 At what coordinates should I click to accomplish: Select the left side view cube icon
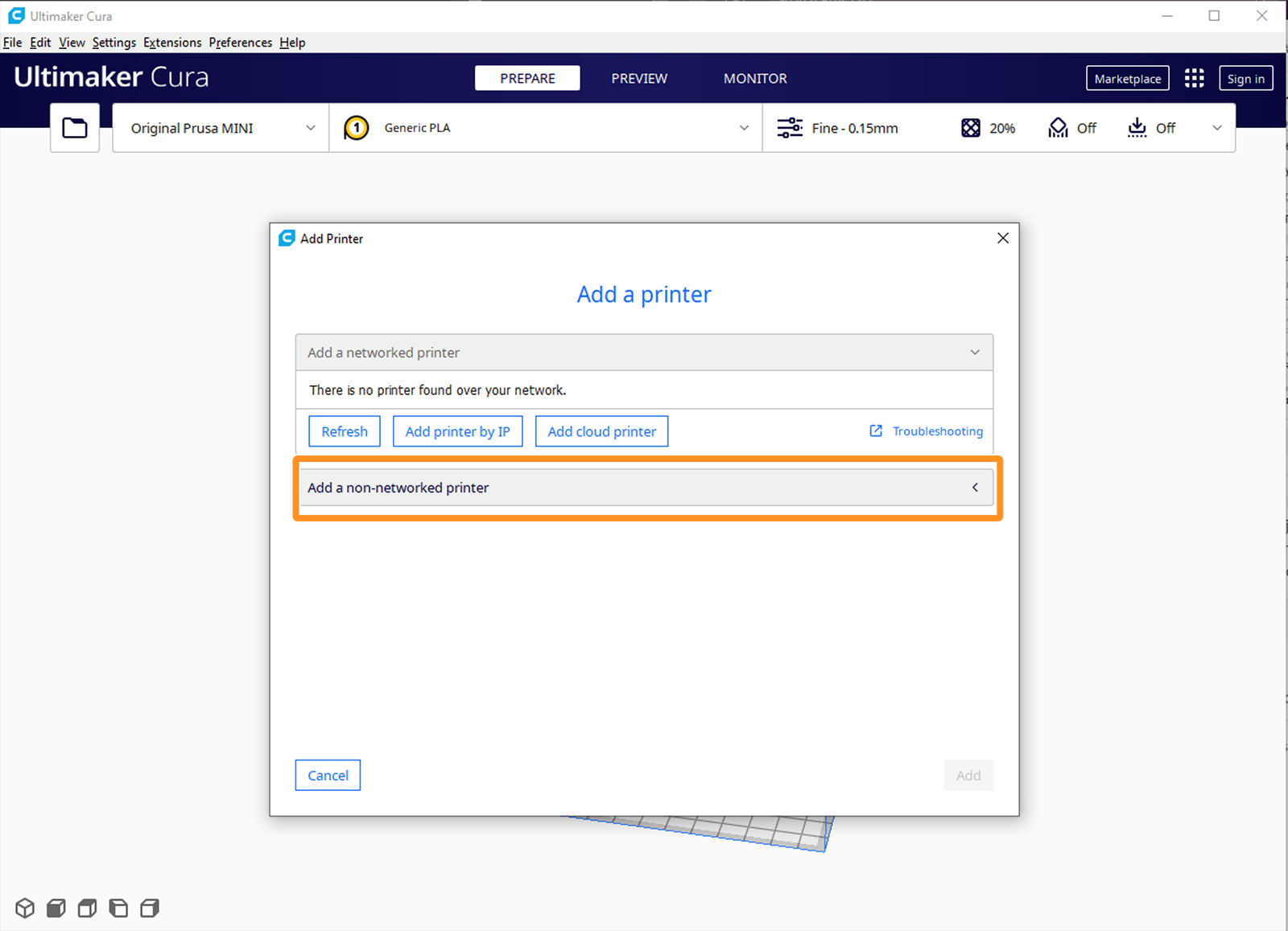[118, 908]
